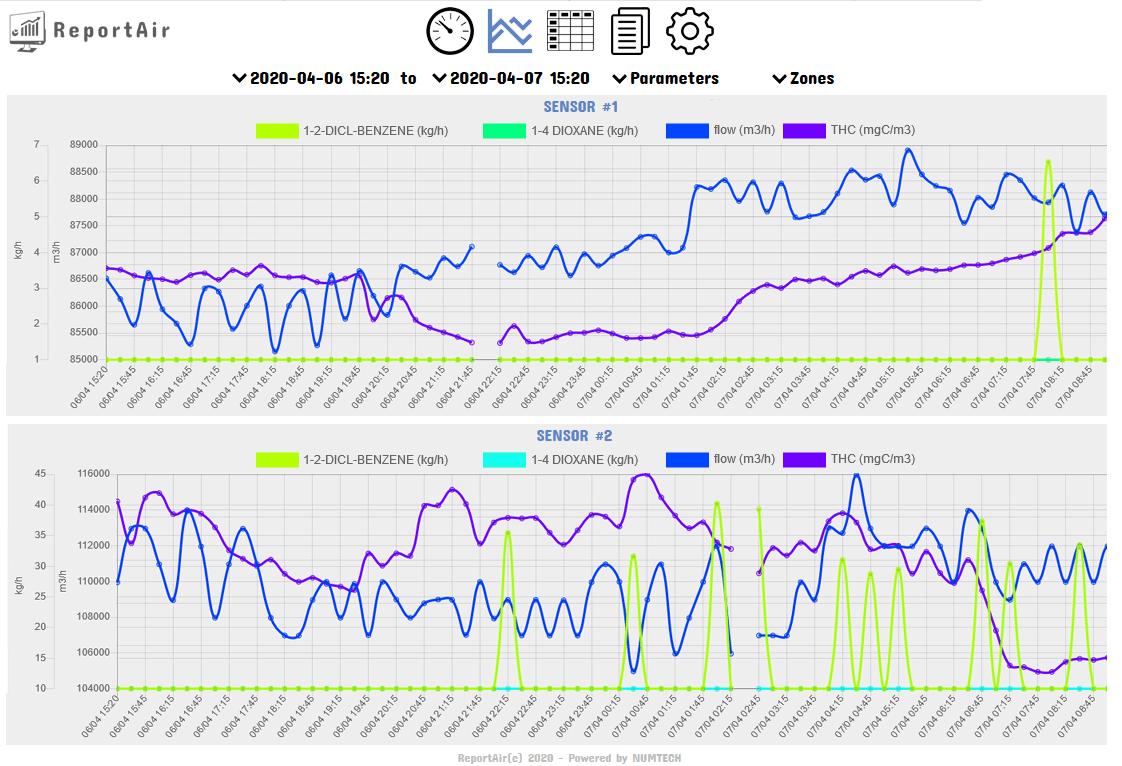1122x766 pixels.
Task: Open the Parameters dropdown
Action: (666, 78)
